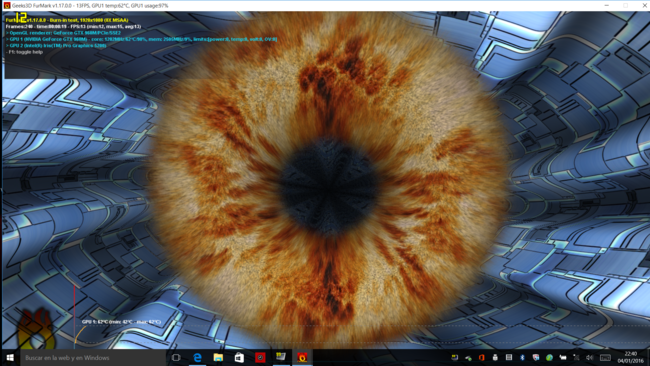Click the green globe tray icon

pos(549,358)
